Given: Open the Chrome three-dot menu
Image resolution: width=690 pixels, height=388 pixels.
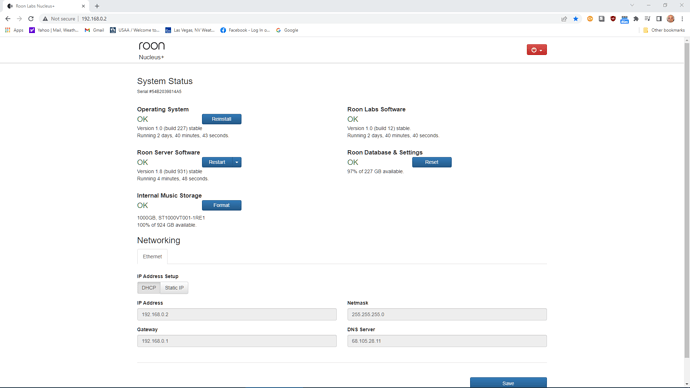Looking at the screenshot, I should 682,19.
